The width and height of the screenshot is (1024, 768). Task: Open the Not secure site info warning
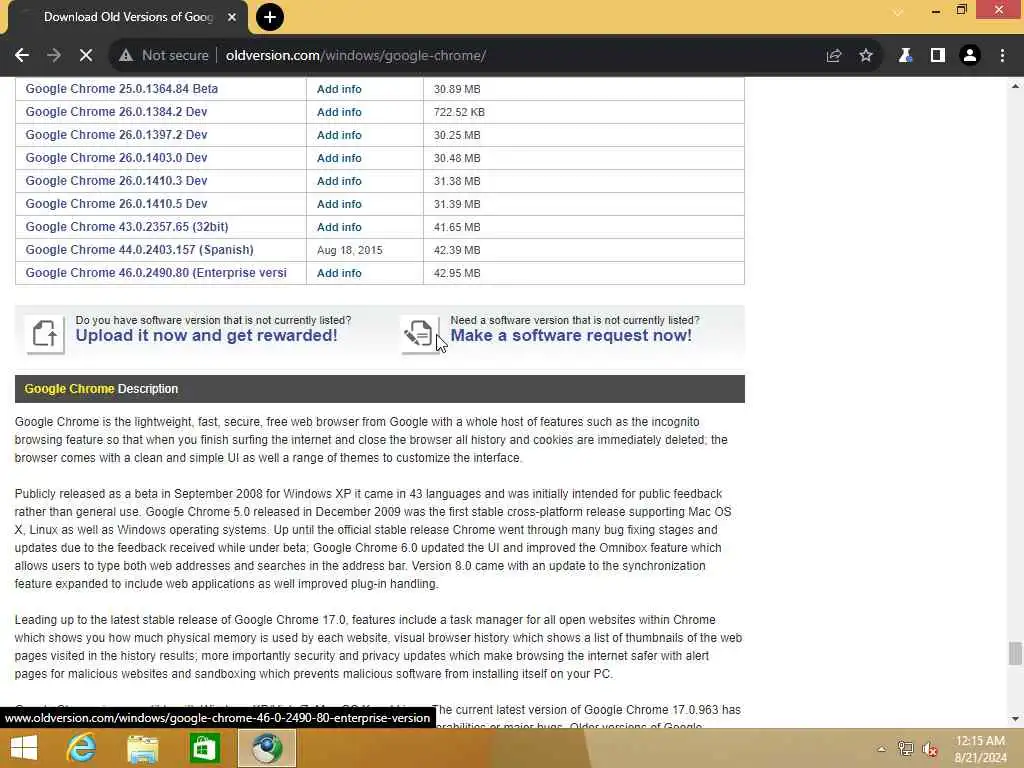click(x=163, y=56)
